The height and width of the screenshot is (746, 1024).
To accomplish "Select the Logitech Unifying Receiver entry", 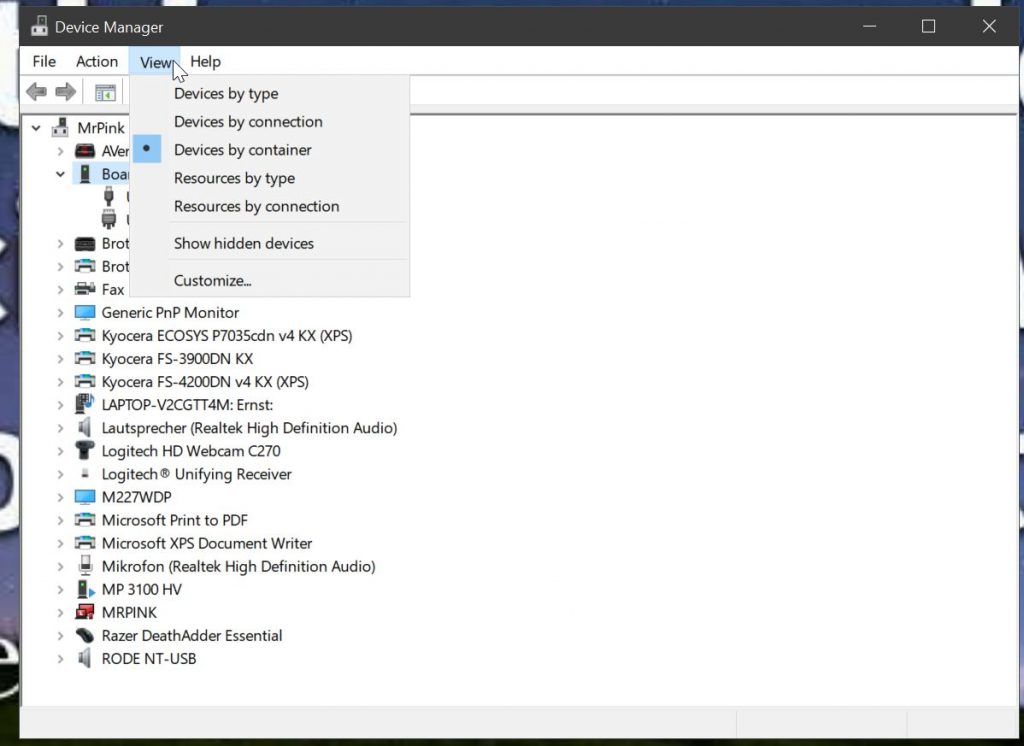I will 196,474.
